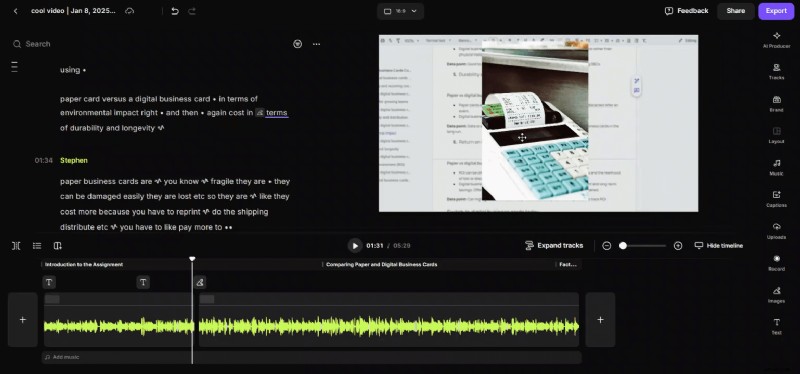
Task: Open the transcript filter icon
Action: 298,44
